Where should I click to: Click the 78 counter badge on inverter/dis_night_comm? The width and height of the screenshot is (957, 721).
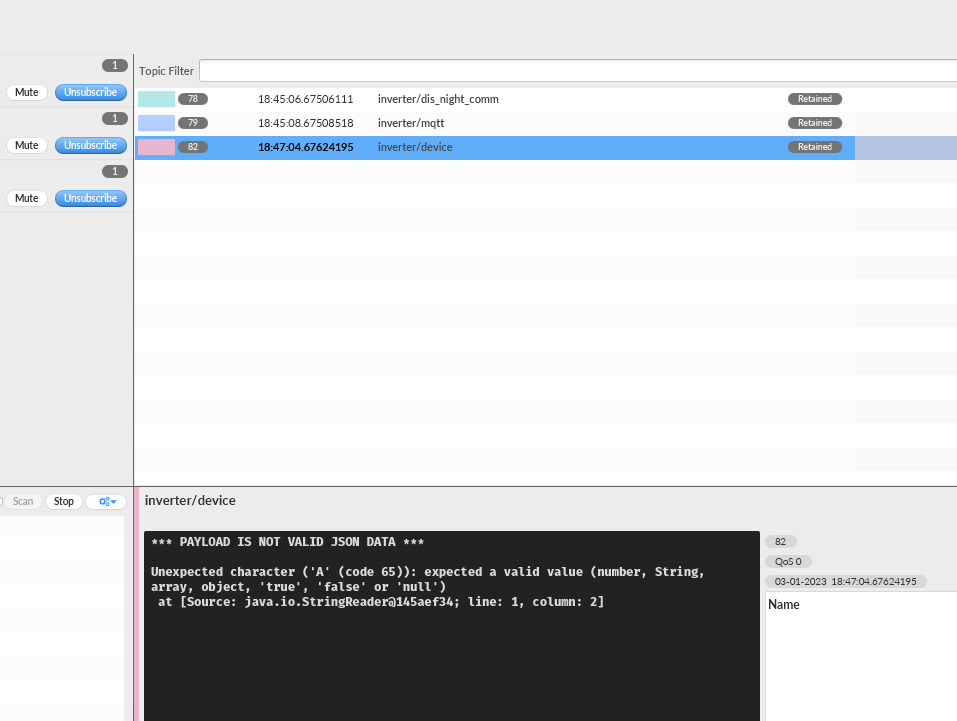[192, 98]
